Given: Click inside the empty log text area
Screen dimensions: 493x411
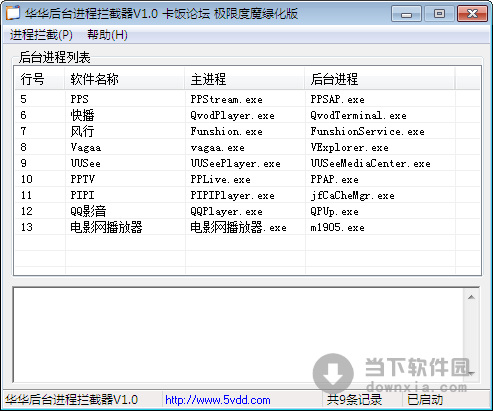Looking at the screenshot, I should coord(238,335).
